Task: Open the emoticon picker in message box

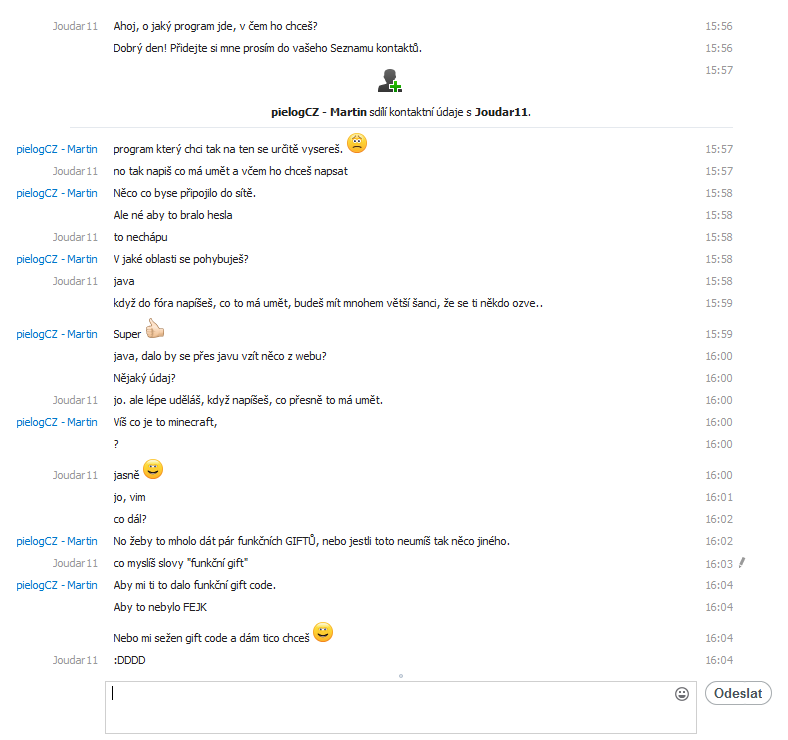Action: [x=682, y=694]
